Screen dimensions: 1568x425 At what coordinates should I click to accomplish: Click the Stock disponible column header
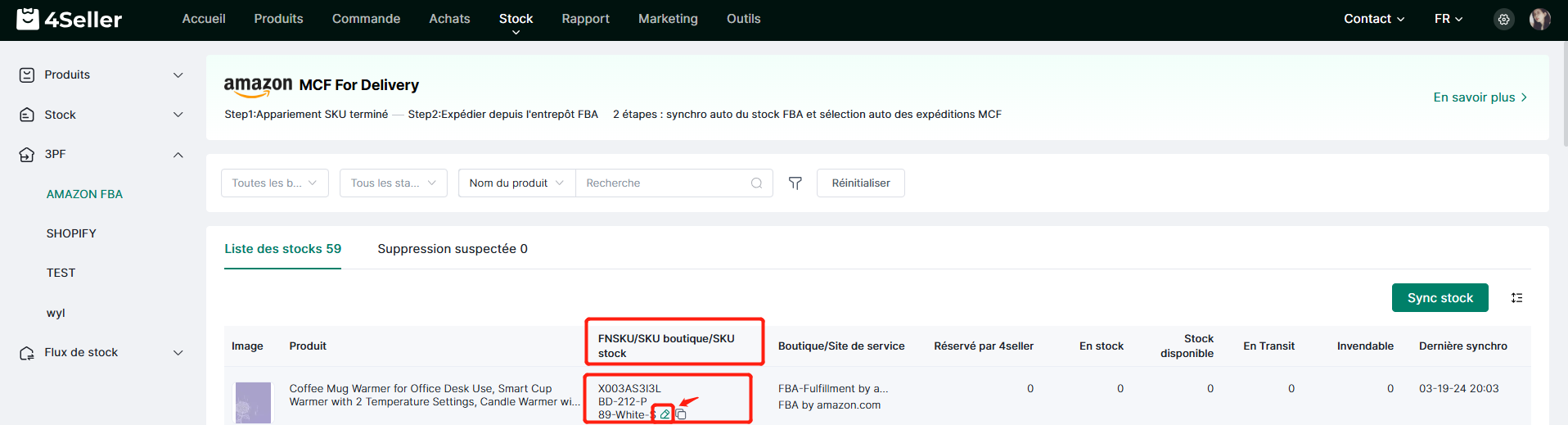pos(1187,346)
